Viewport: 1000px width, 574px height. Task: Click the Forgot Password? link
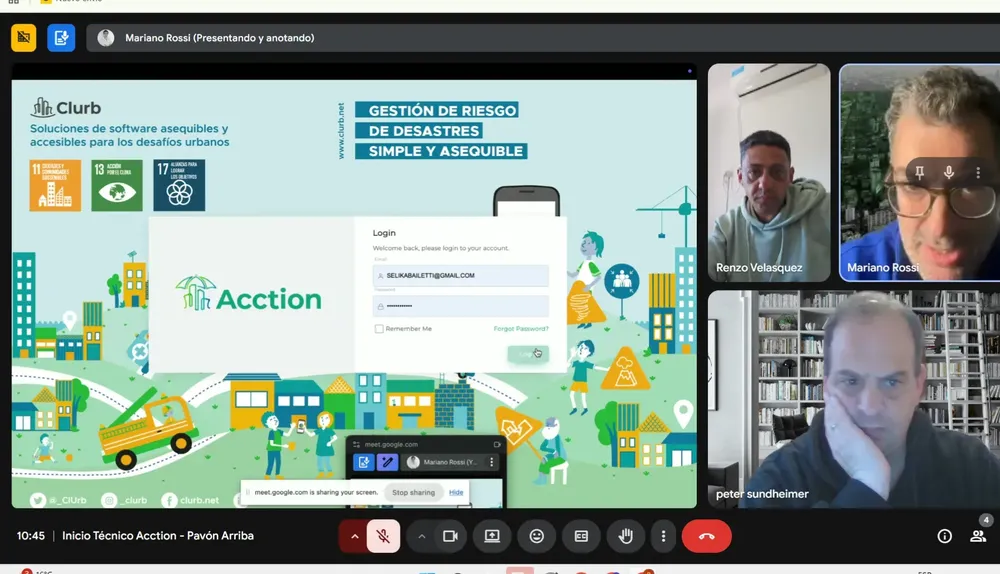coord(520,329)
